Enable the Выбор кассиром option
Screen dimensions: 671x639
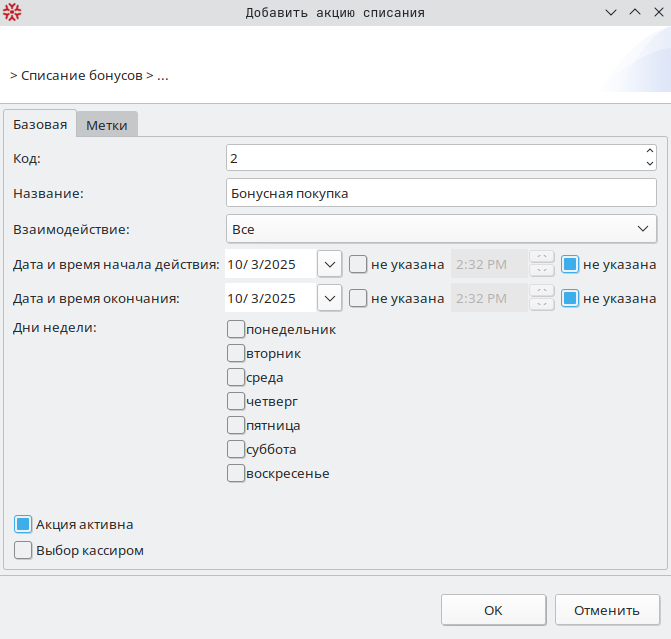point(23,550)
